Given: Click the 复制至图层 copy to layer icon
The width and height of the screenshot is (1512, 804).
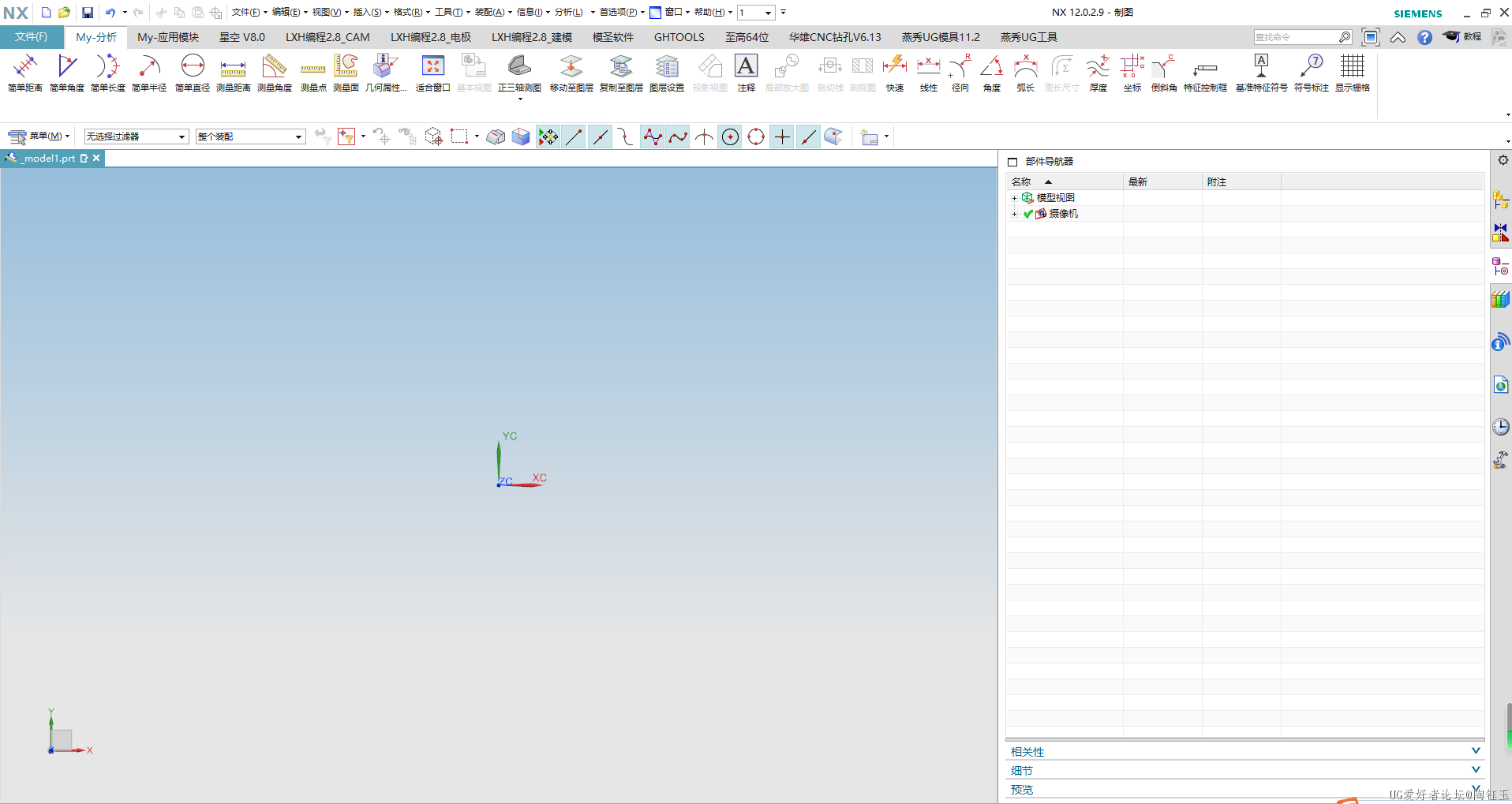Looking at the screenshot, I should (x=621, y=73).
